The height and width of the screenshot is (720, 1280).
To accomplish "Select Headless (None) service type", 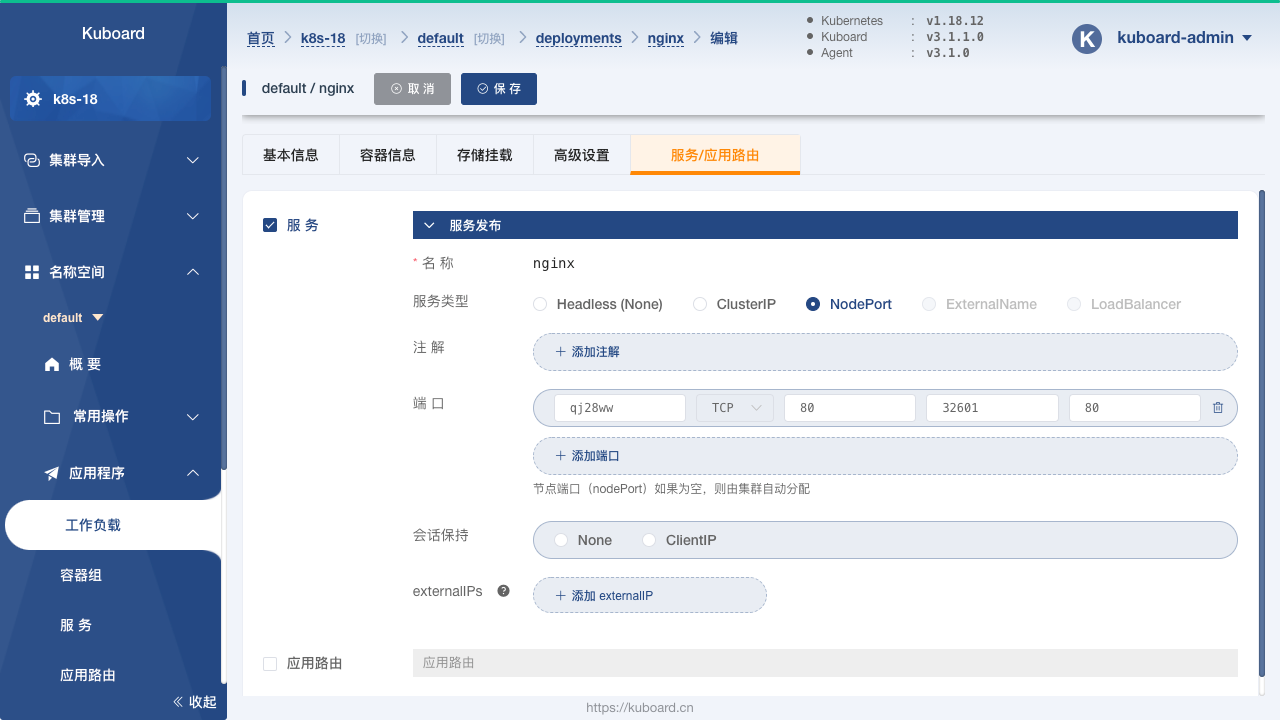I will pyautogui.click(x=598, y=304).
